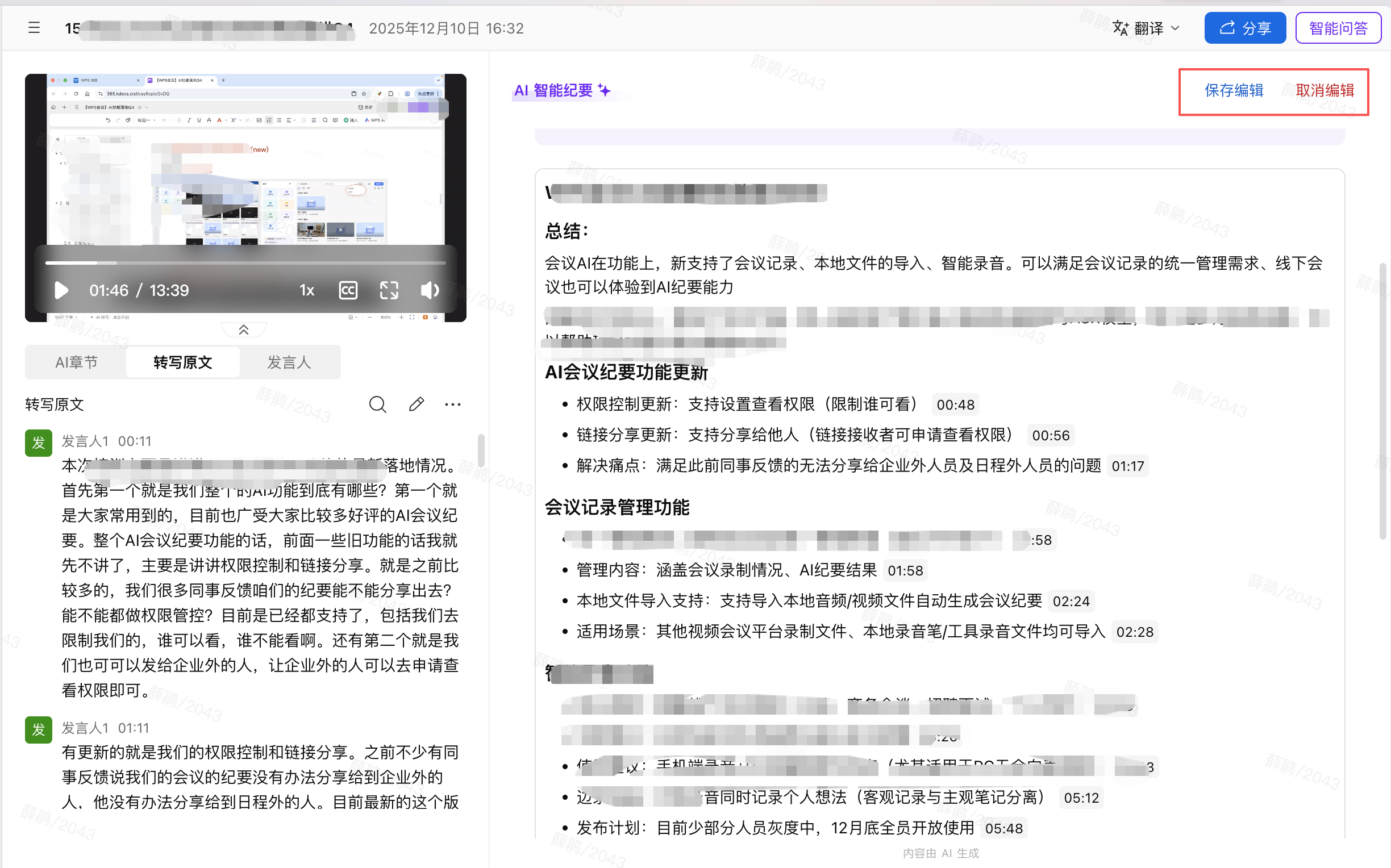Open the 翻译 translate dropdown
The height and width of the screenshot is (868, 1391).
pos(1147,28)
